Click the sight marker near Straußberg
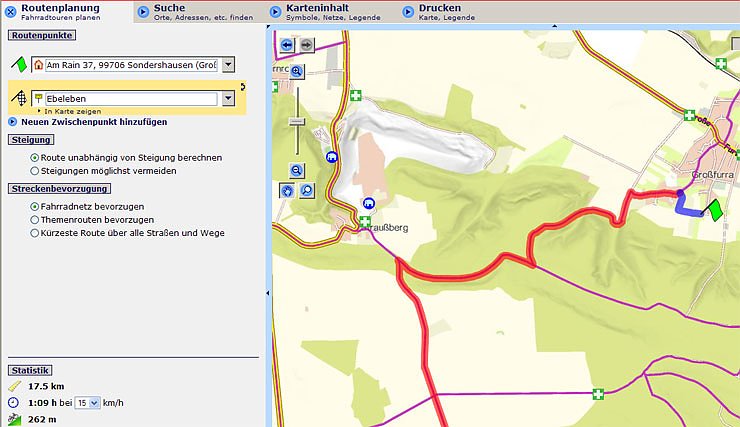Image resolution: width=740 pixels, height=427 pixels. (x=368, y=202)
